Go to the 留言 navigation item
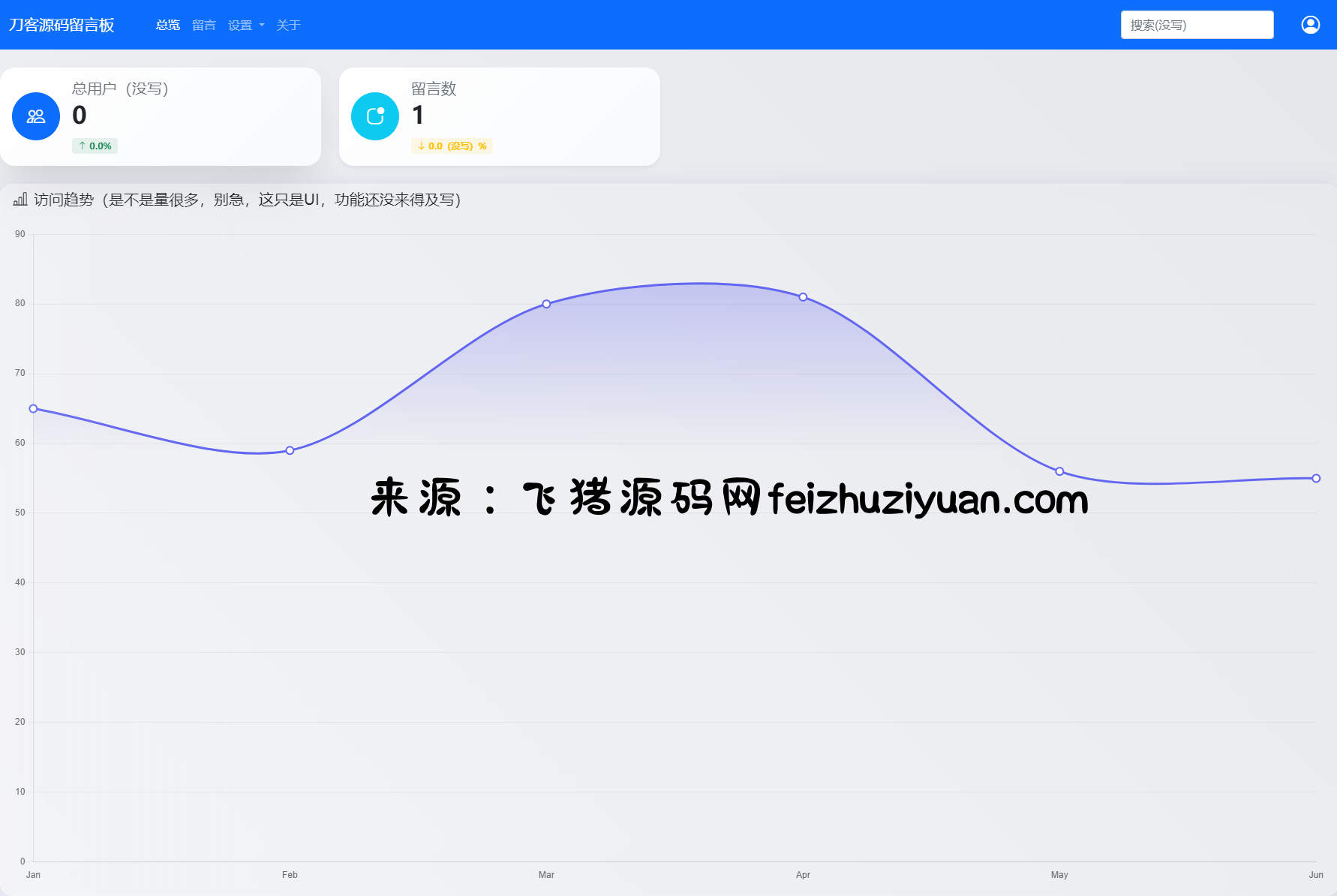This screenshot has height=896, width=1337. (203, 25)
